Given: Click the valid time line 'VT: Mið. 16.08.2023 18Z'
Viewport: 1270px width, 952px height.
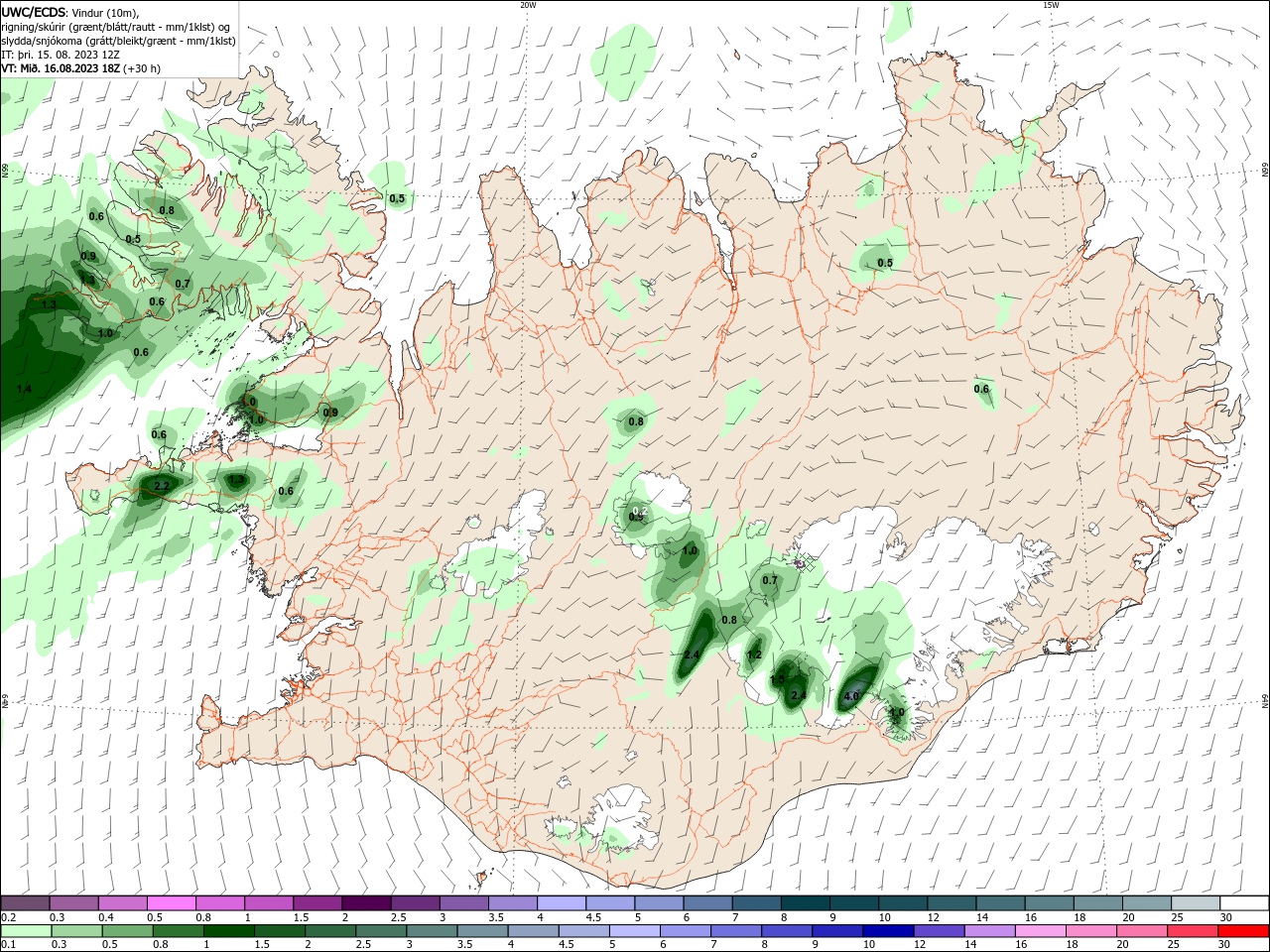Looking at the screenshot, I should pyautogui.click(x=63, y=68).
